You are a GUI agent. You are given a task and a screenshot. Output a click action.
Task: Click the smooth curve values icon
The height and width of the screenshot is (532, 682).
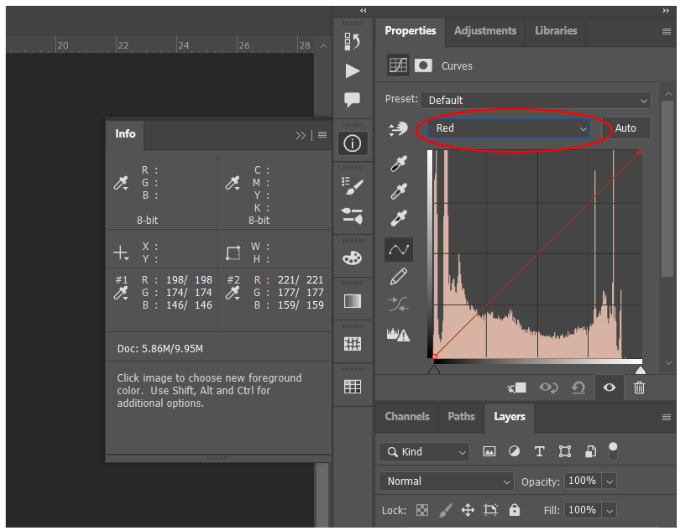click(398, 304)
